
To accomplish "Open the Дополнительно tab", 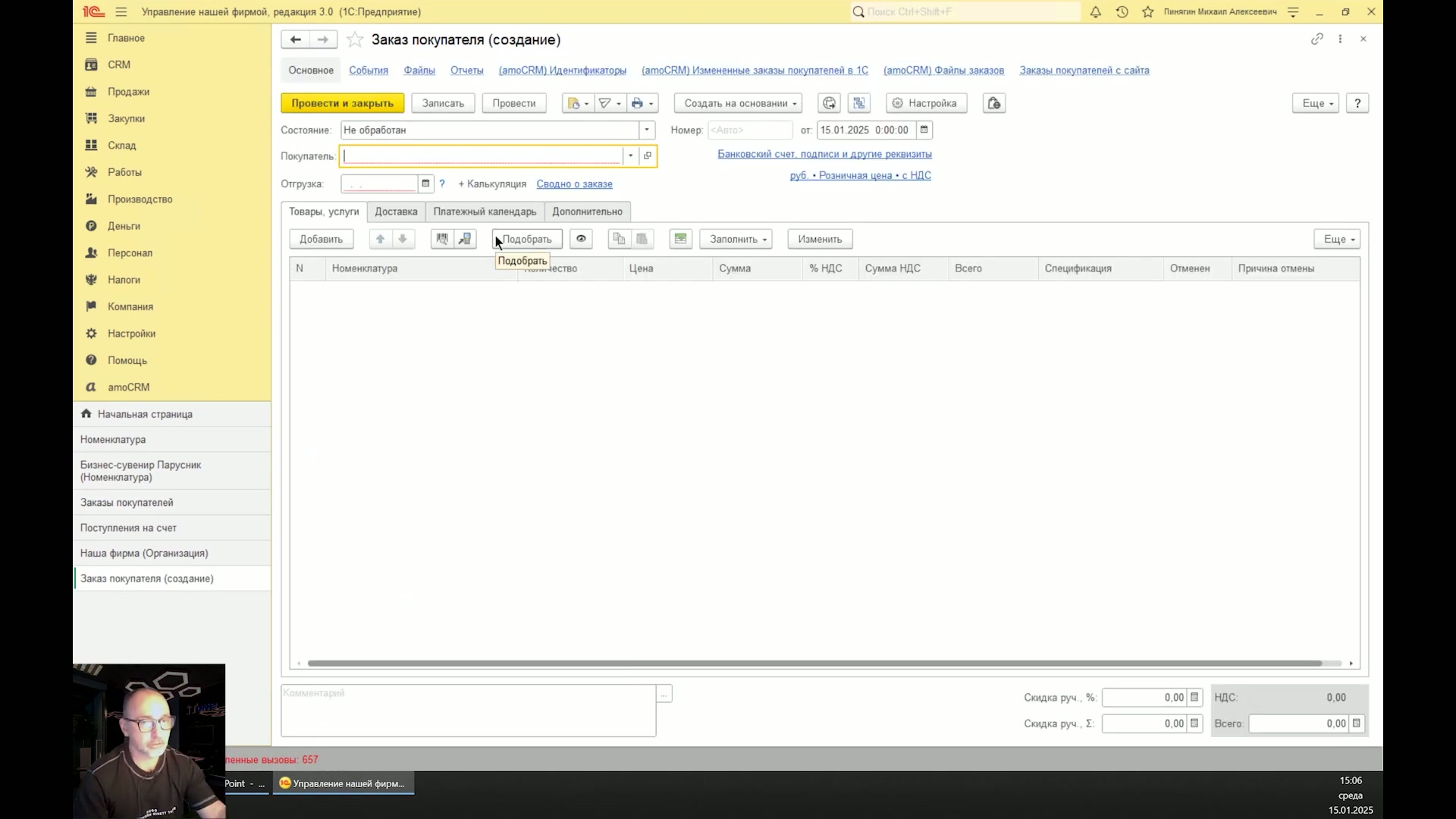I will tap(587, 212).
